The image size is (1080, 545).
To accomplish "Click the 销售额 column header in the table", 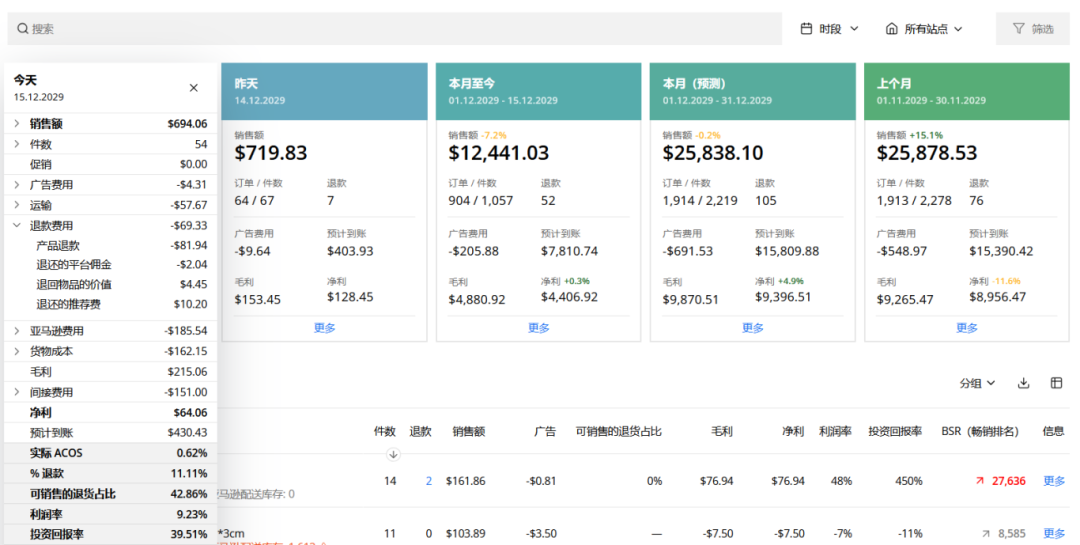I will pos(469,431).
